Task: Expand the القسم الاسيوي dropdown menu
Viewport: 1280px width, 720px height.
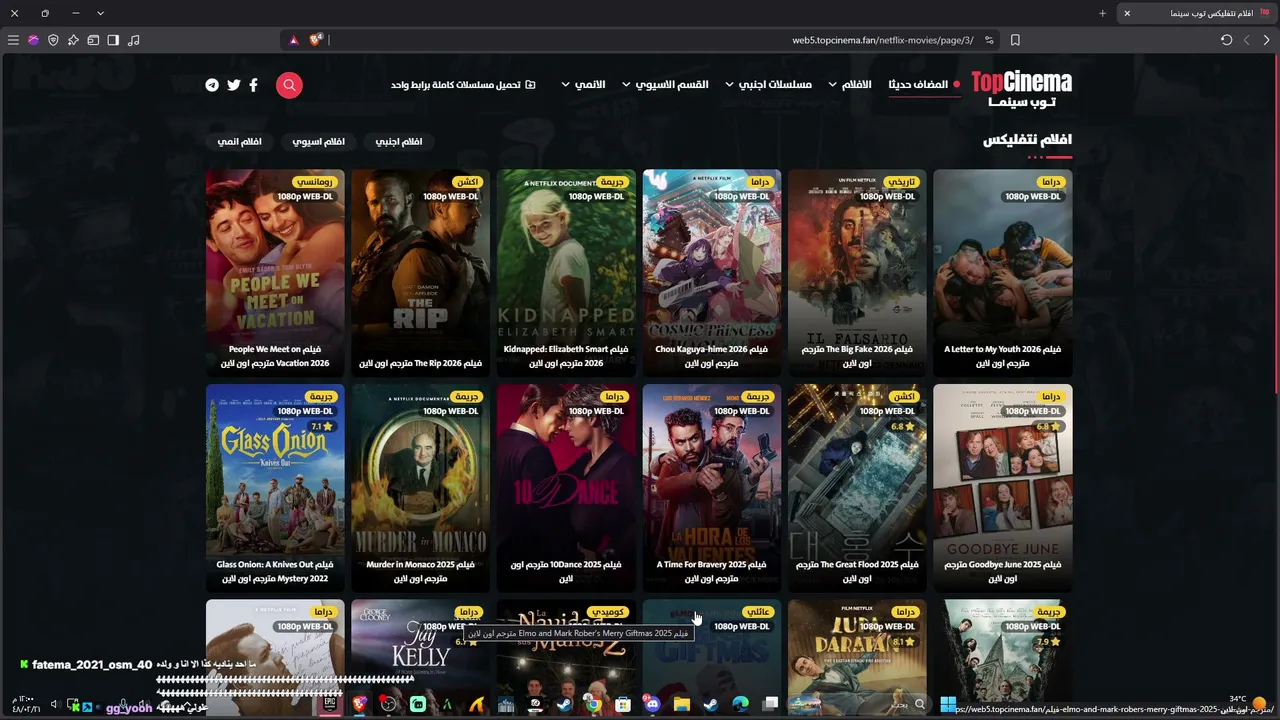Action: [665, 85]
